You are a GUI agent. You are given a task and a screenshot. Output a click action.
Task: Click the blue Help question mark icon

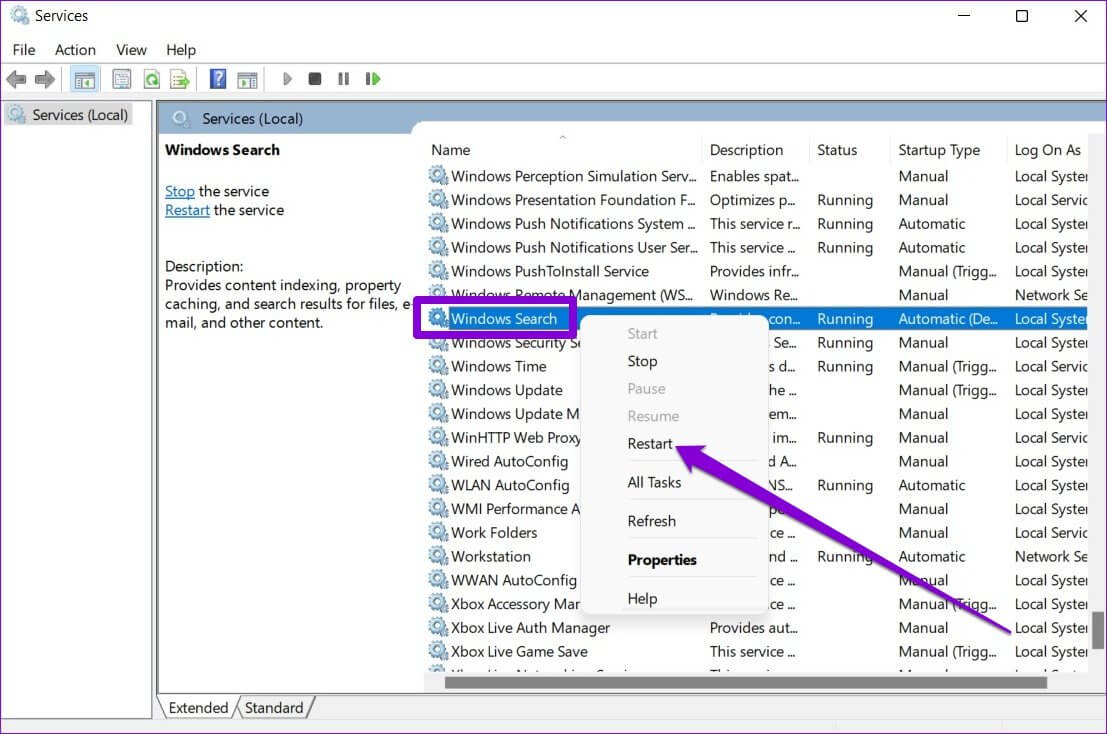coord(218,78)
